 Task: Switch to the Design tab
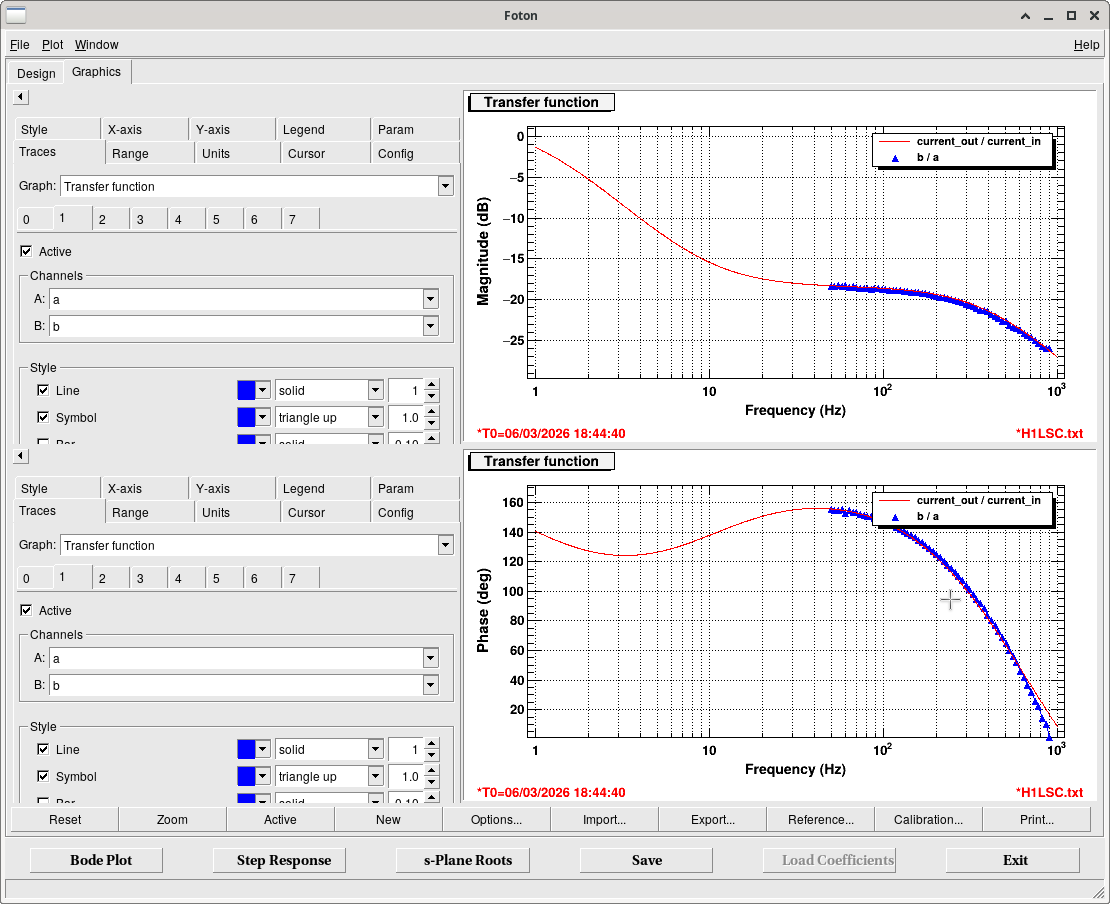(x=36, y=74)
